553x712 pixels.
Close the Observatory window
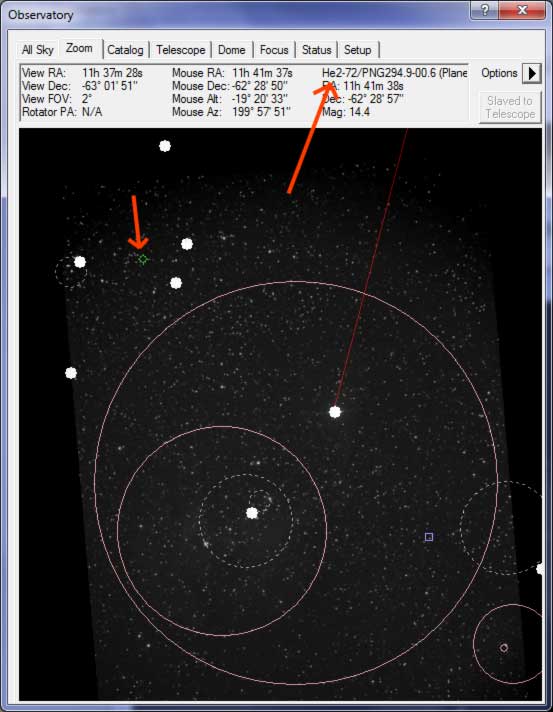[x=522, y=10]
